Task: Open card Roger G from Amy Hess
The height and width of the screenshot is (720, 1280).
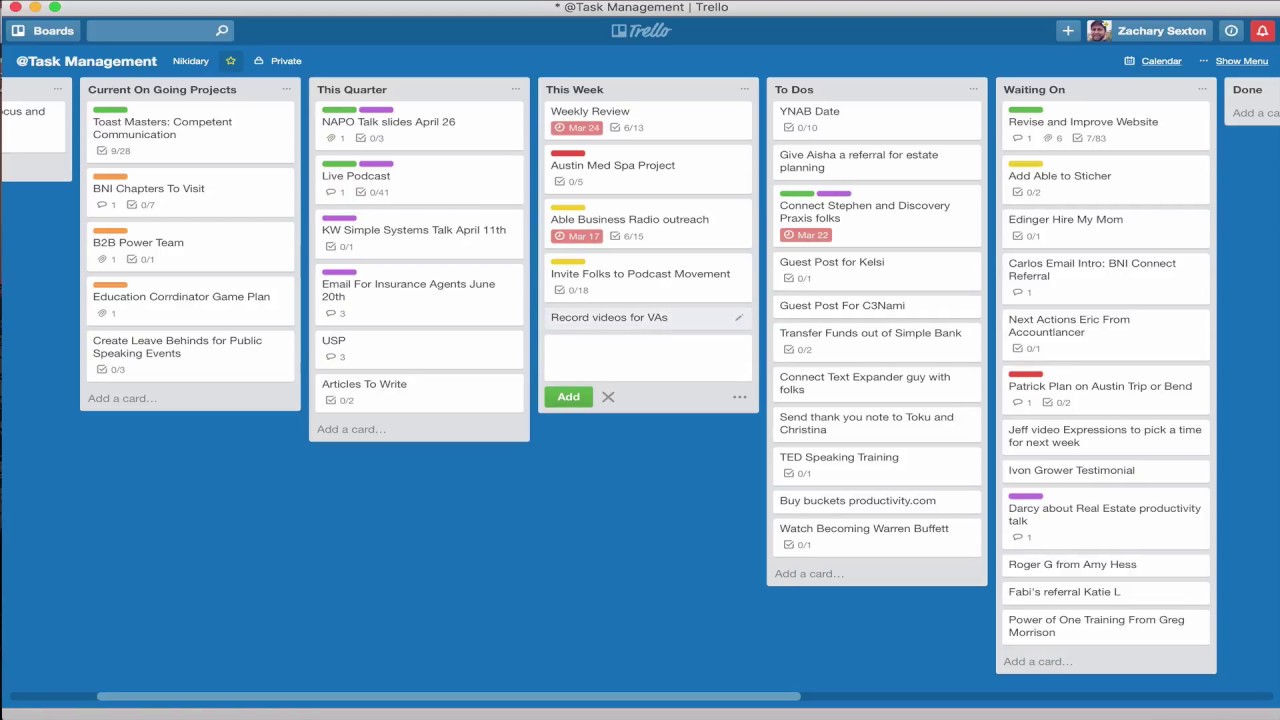Action: [x=1105, y=565]
